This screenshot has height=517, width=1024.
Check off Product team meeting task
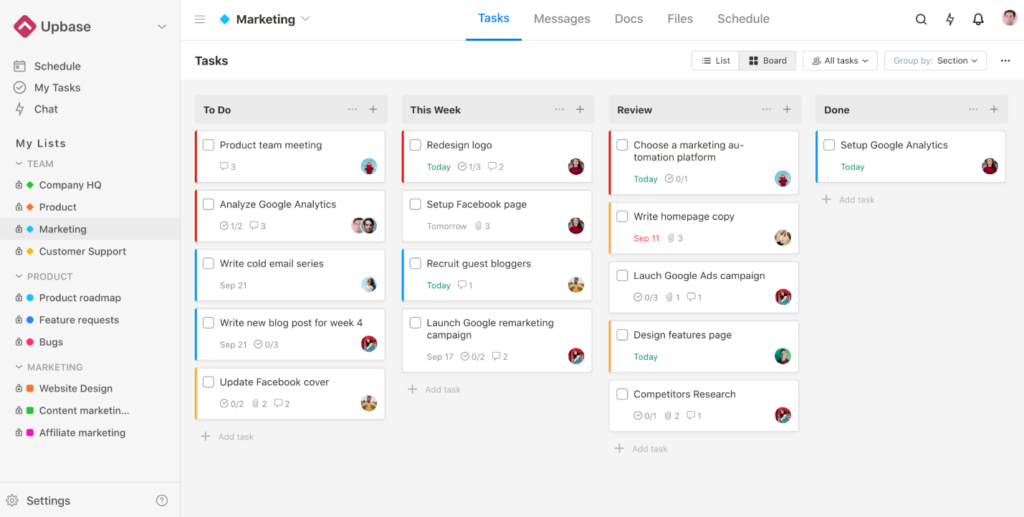coord(208,145)
